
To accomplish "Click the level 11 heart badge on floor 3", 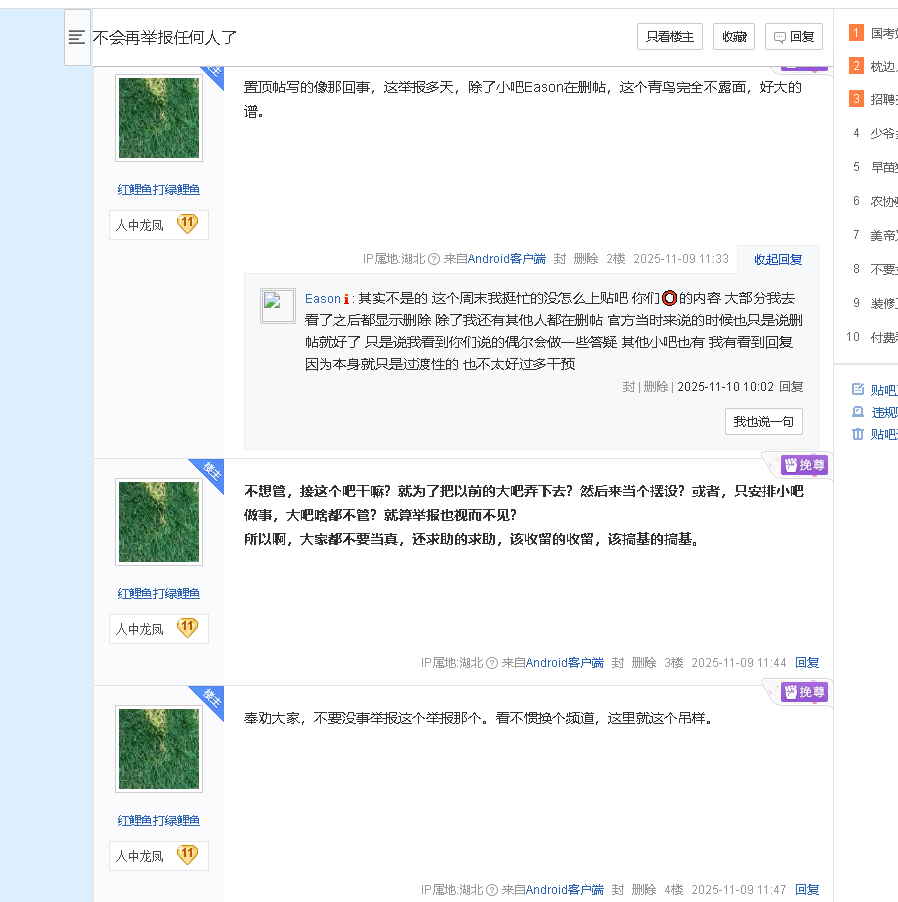I will 187,628.
